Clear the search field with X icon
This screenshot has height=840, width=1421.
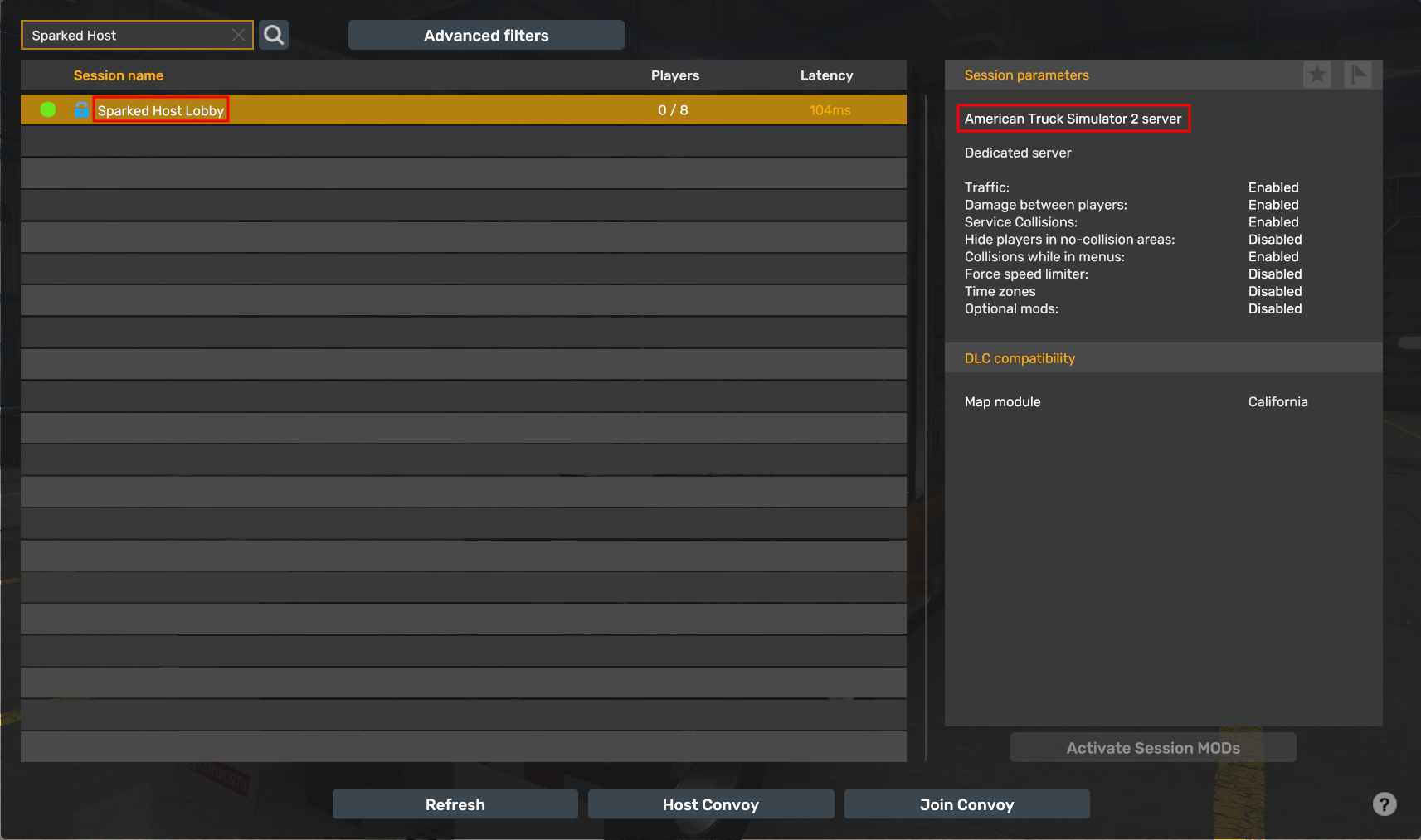click(x=238, y=35)
